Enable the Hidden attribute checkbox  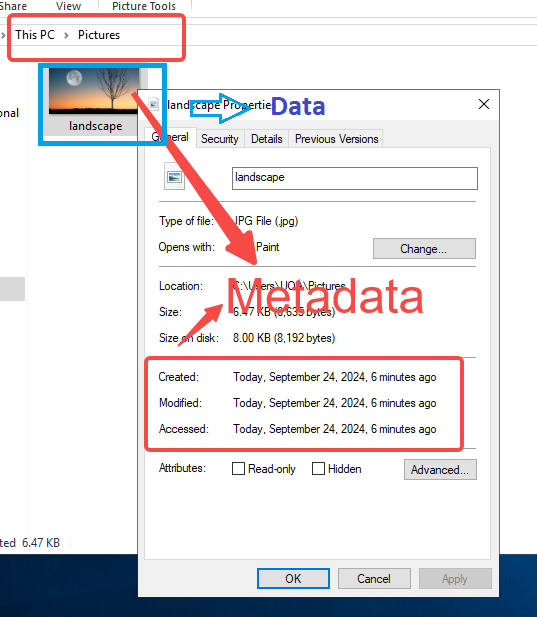pos(318,469)
